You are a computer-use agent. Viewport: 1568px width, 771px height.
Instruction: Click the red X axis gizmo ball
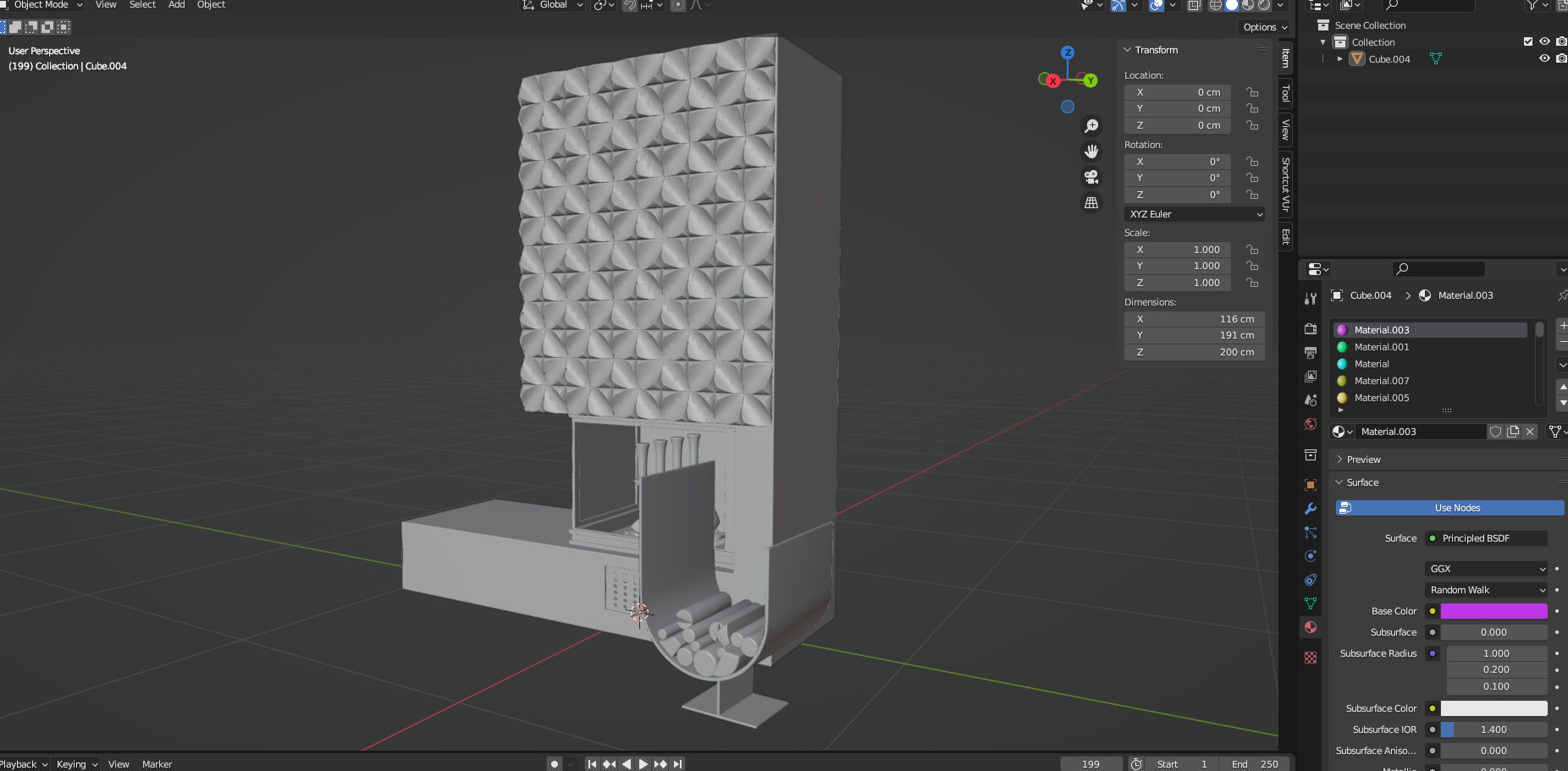pos(1052,81)
